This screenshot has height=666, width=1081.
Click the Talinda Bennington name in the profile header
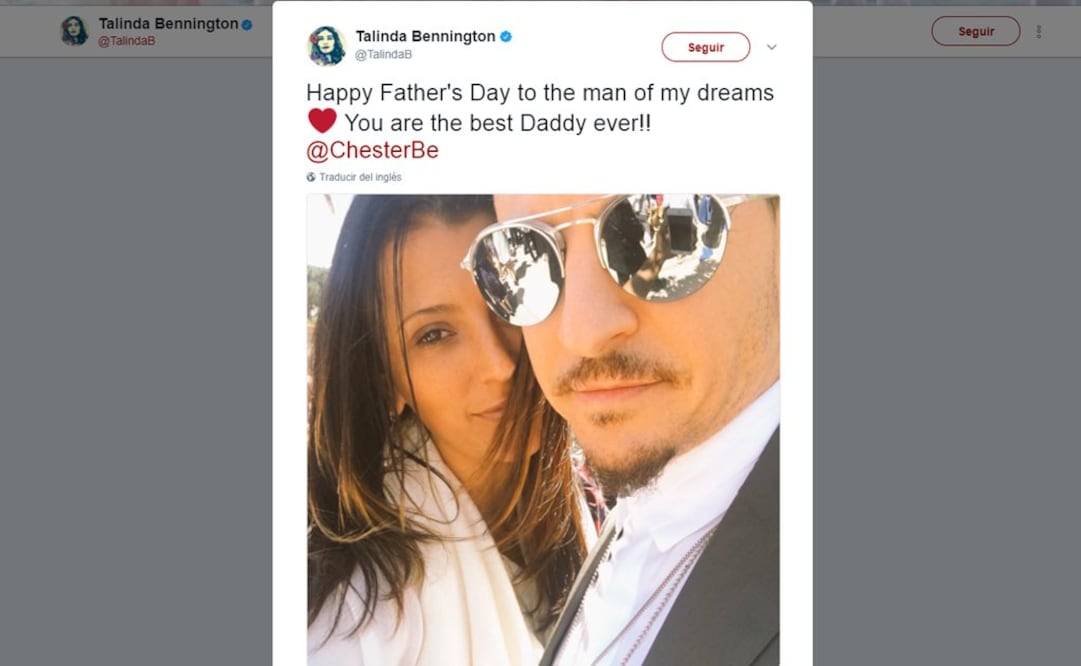click(168, 23)
